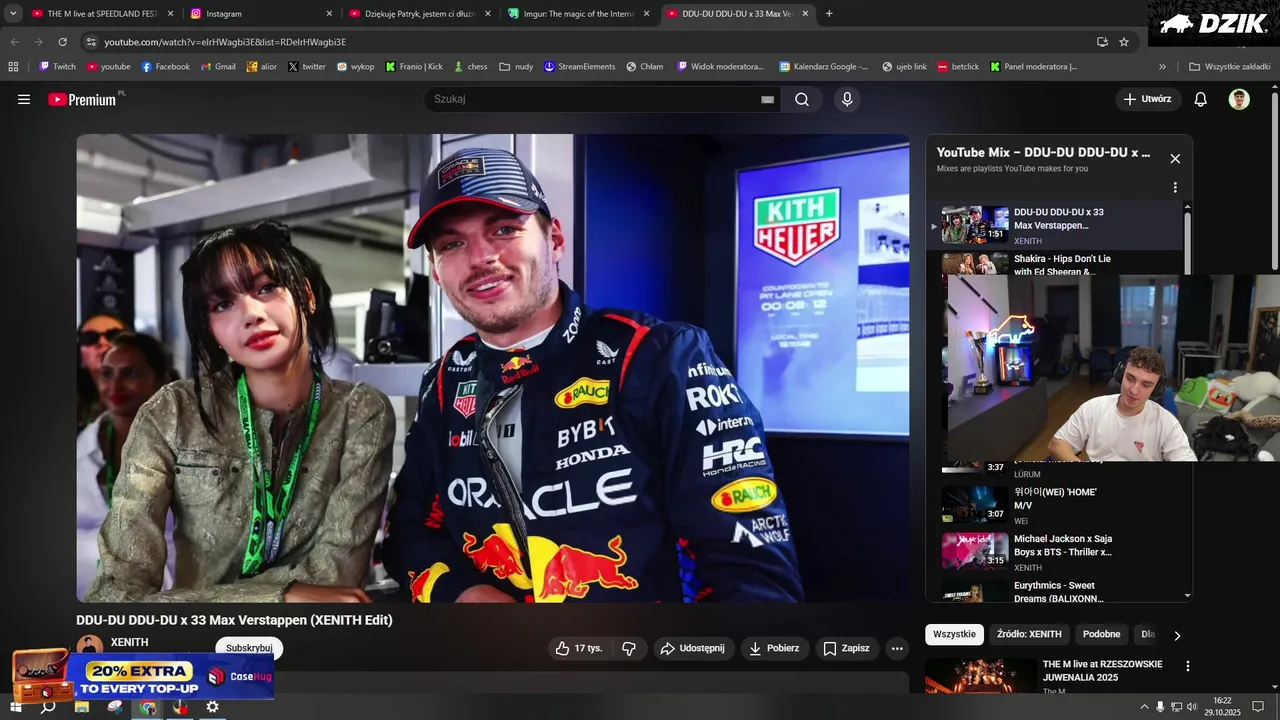Start voice search with microphone
Viewport: 1280px width, 720px height.
click(x=847, y=99)
